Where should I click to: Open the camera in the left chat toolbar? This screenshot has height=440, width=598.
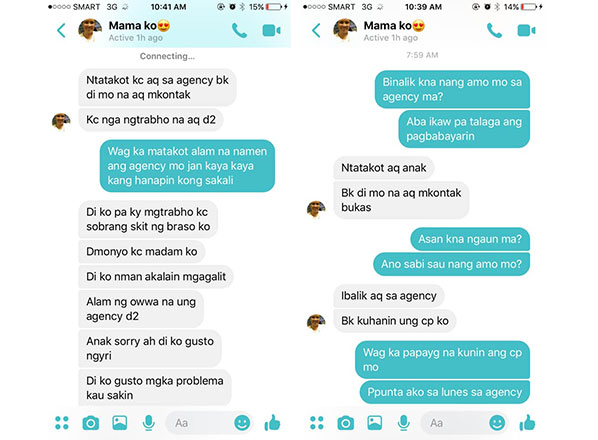click(91, 423)
